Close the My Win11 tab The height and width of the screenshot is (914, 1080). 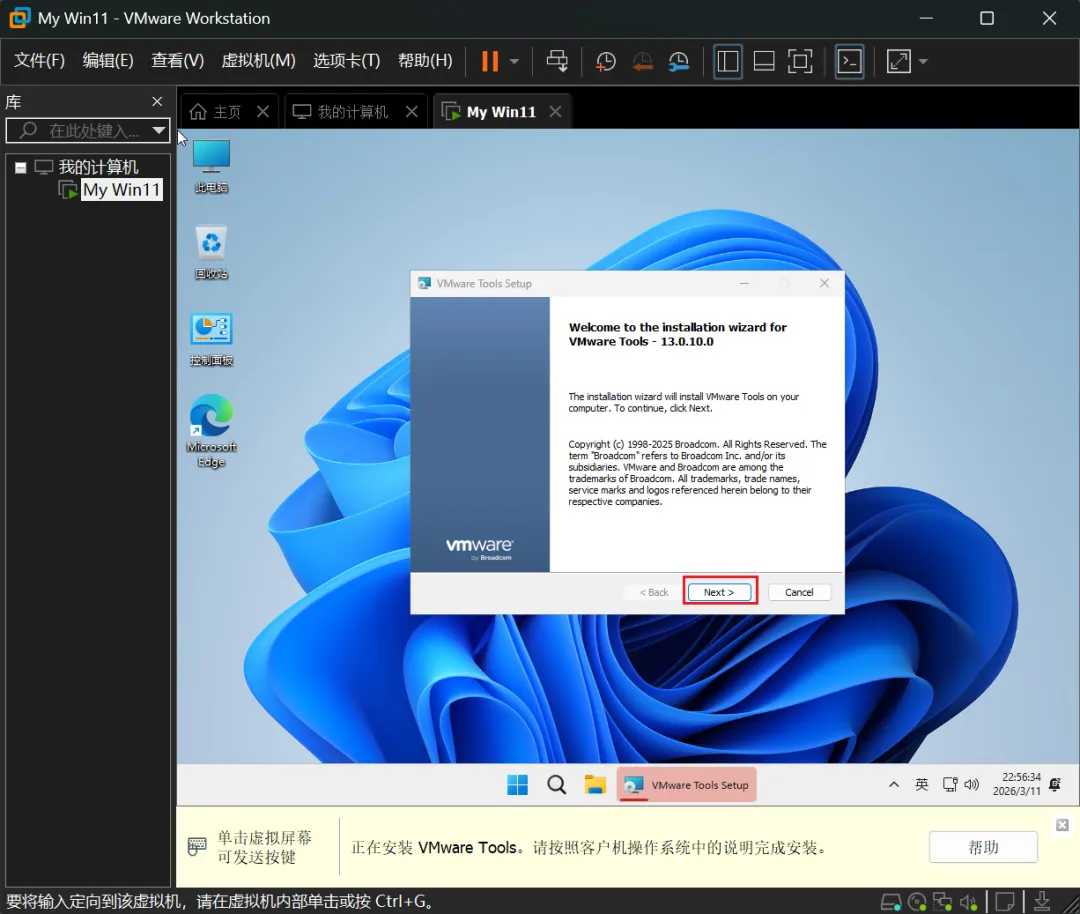coord(555,112)
